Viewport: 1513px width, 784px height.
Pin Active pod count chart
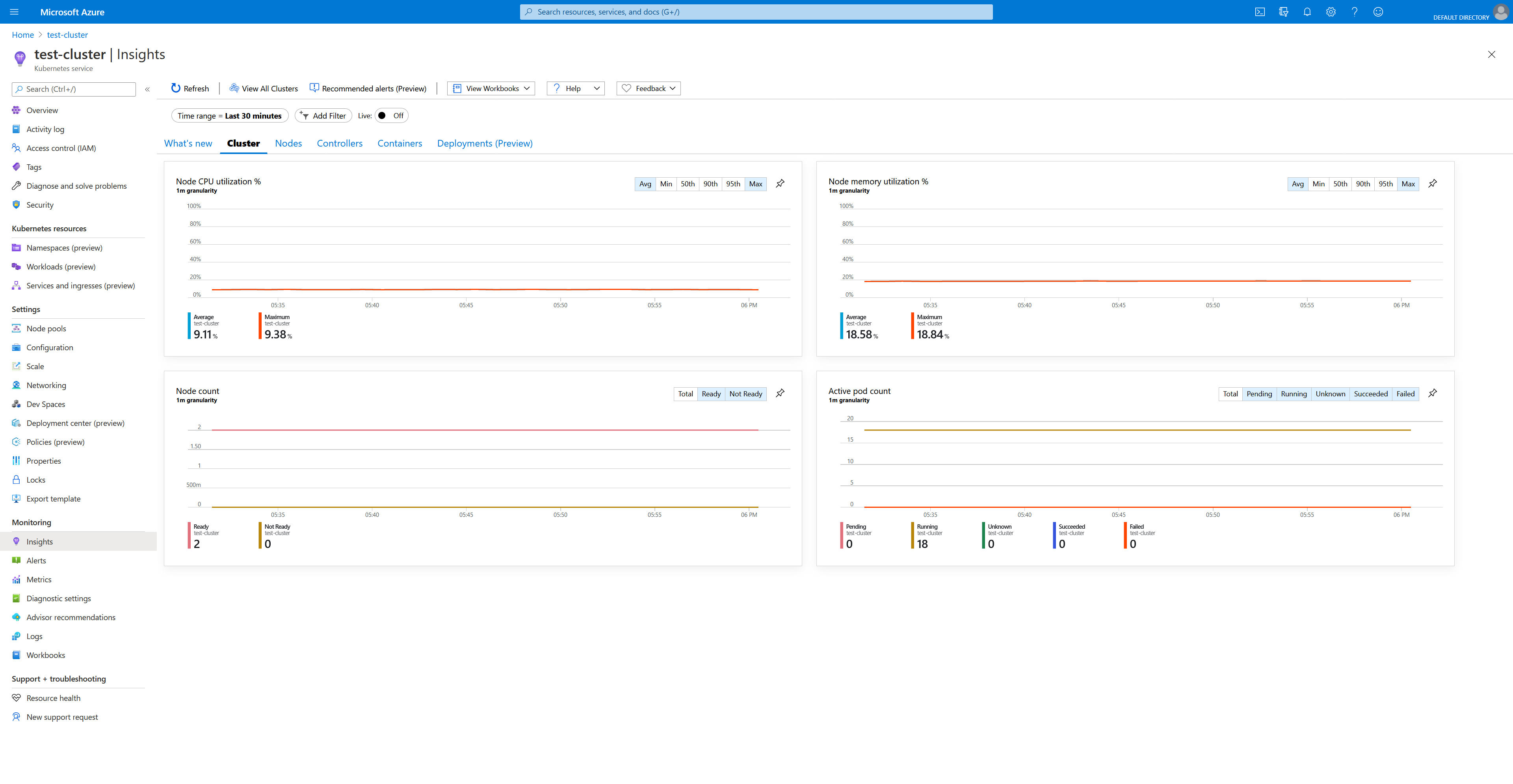coord(1433,394)
